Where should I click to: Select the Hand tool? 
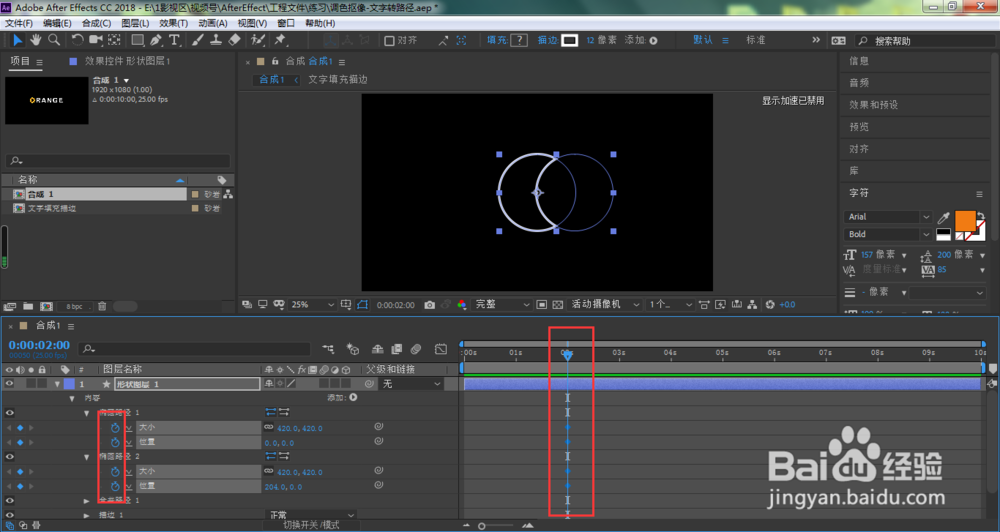pyautogui.click(x=36, y=40)
